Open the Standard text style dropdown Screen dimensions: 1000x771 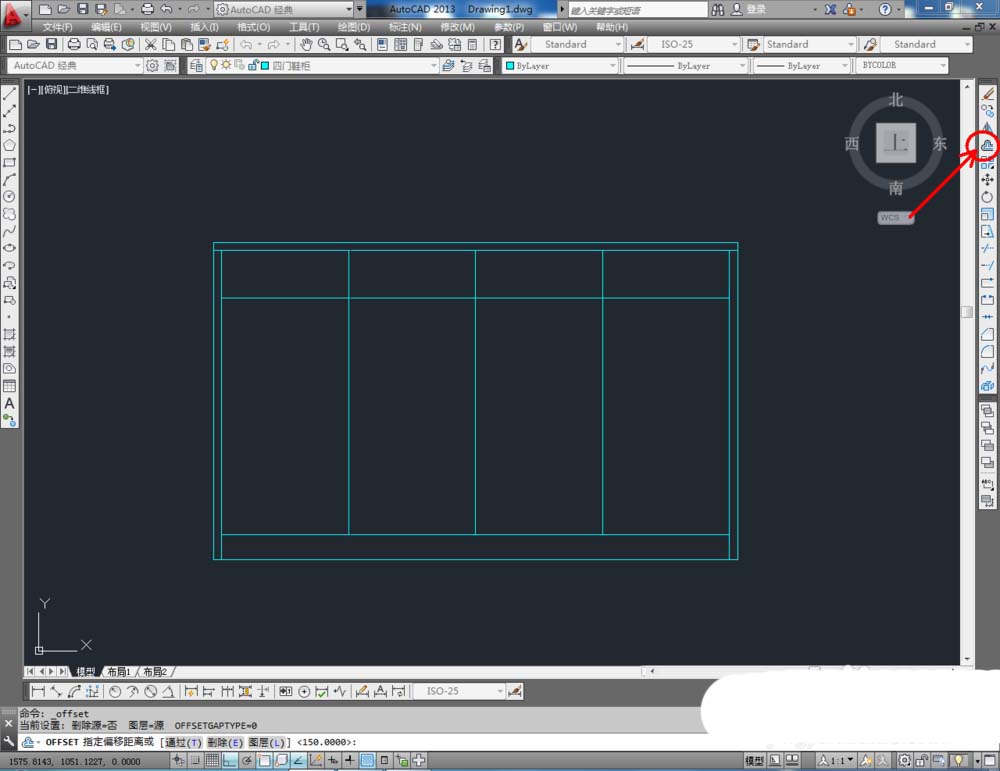tap(575, 45)
